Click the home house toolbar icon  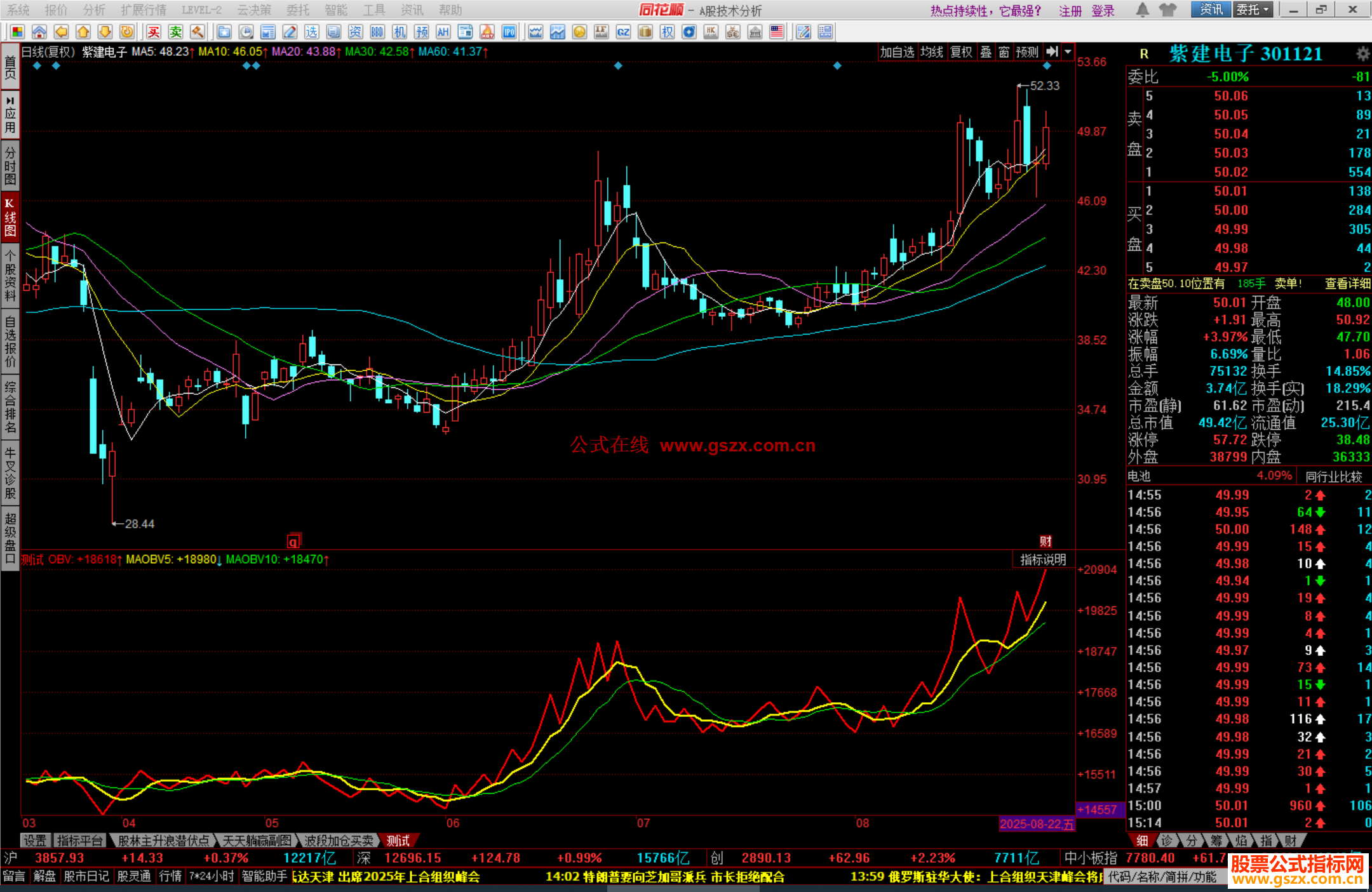pyautogui.click(x=39, y=32)
